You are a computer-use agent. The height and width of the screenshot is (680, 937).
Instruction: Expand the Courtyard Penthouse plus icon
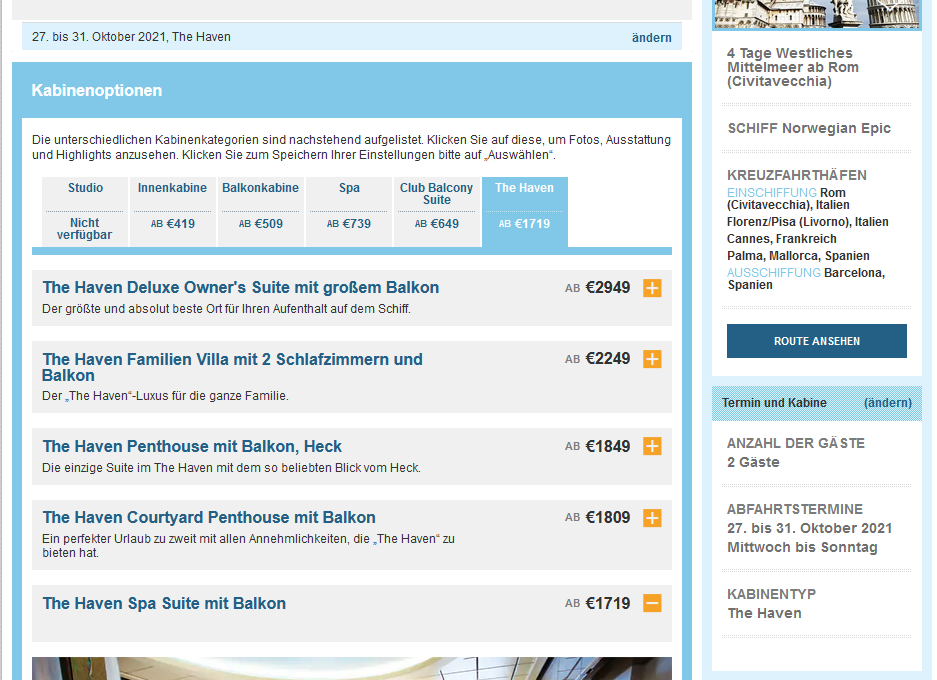click(x=652, y=518)
